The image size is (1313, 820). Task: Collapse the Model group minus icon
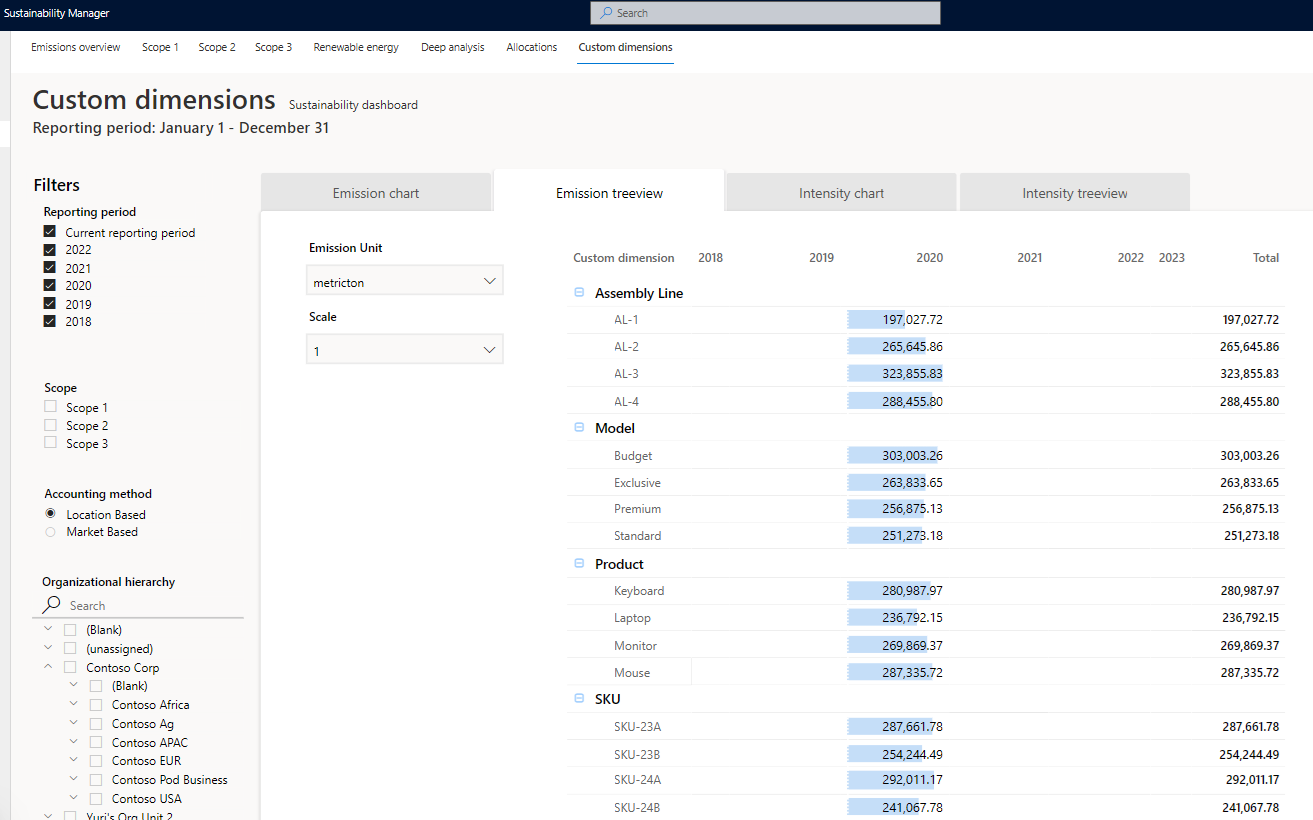point(579,428)
